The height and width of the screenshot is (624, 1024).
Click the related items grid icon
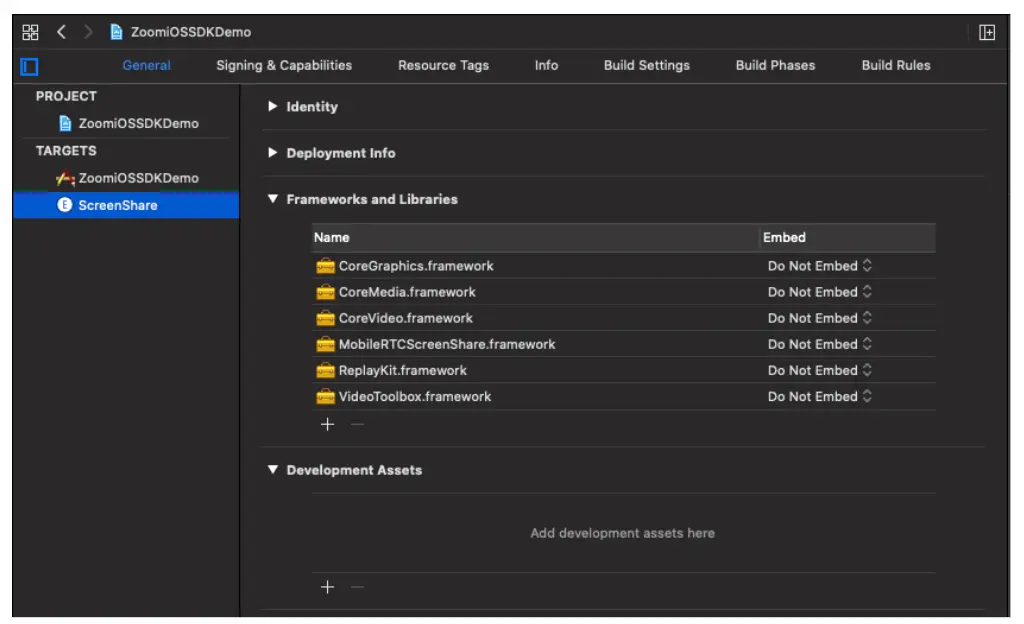point(30,32)
